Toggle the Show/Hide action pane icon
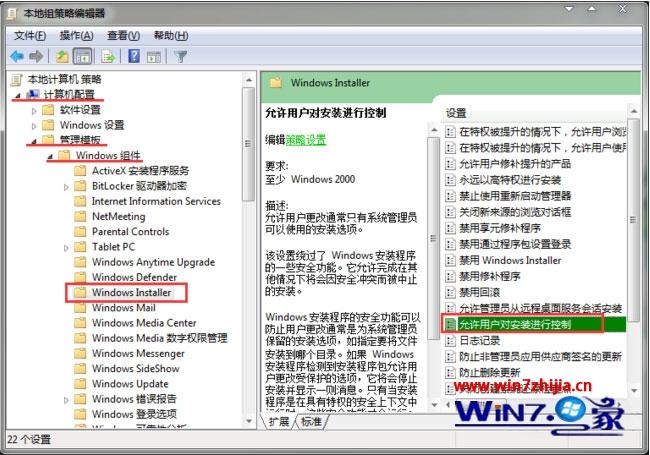650x455 pixels. pyautogui.click(x=154, y=57)
